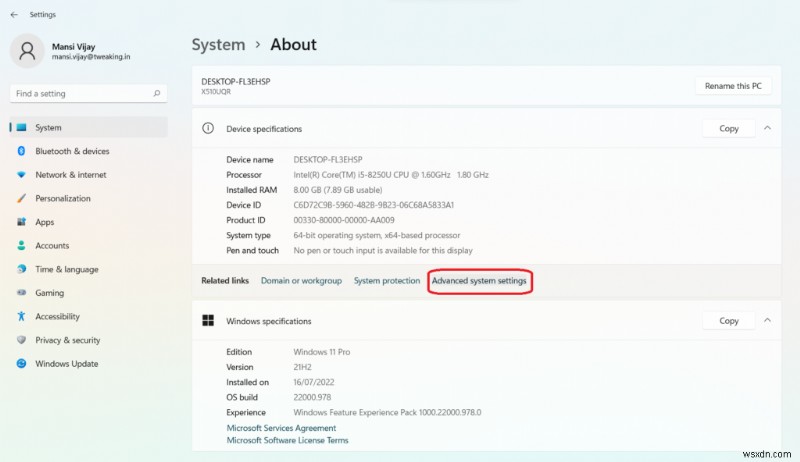The image size is (800, 462).
Task: Select the Privacy shield icon
Action: pos(21,340)
